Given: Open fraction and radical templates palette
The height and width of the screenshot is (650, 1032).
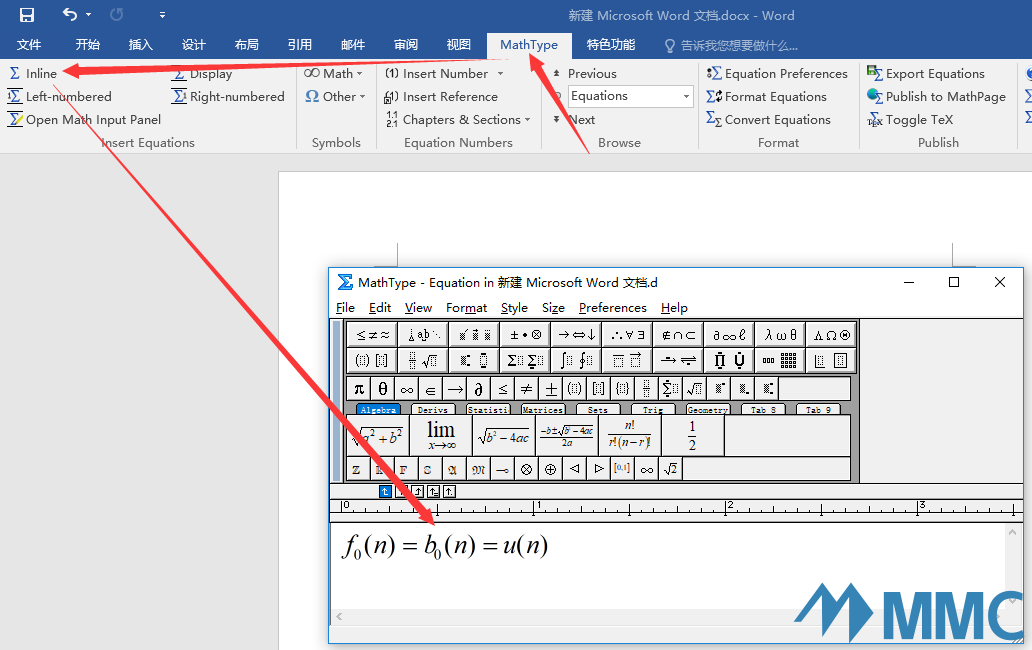Looking at the screenshot, I should [423, 361].
